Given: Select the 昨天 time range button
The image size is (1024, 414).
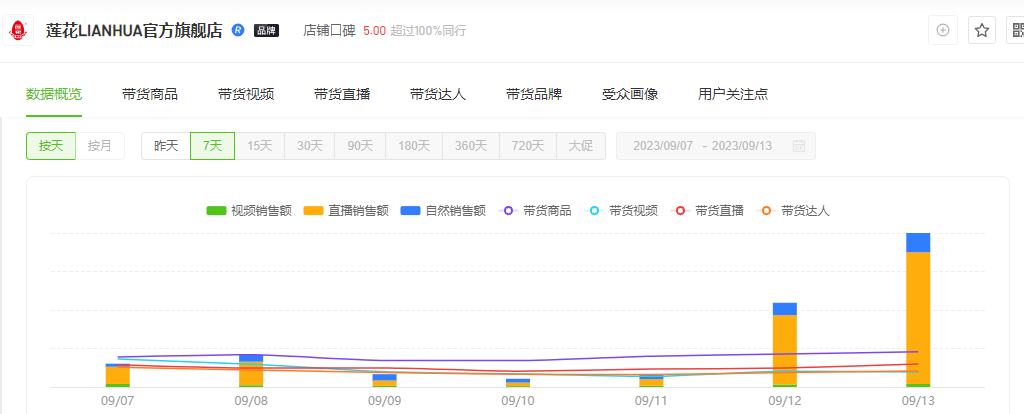Looking at the screenshot, I should click(x=166, y=146).
